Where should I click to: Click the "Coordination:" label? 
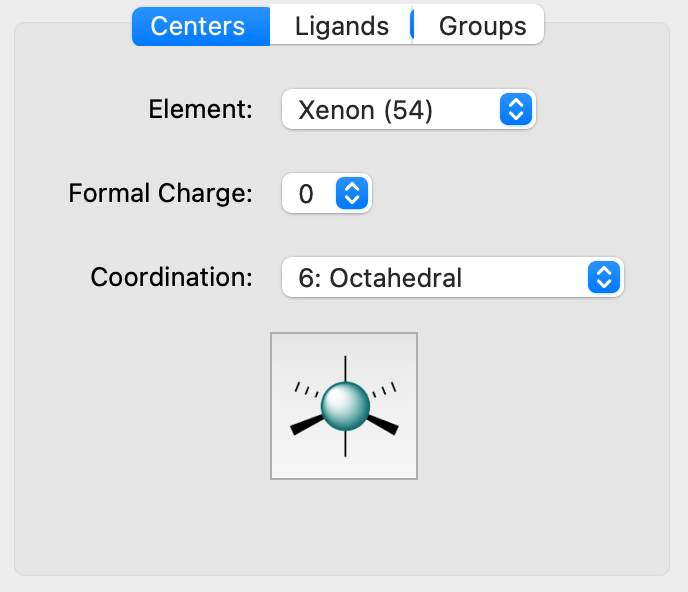(x=172, y=277)
